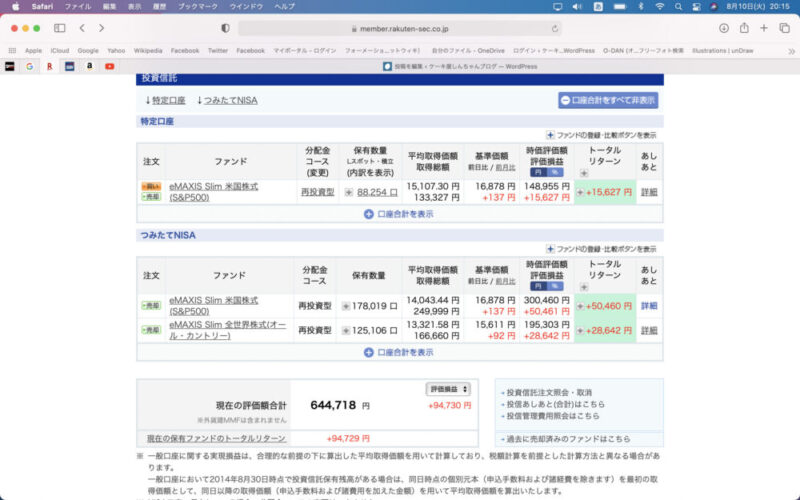Open Safari ファイル menu
800x500 pixels.
point(78,7)
